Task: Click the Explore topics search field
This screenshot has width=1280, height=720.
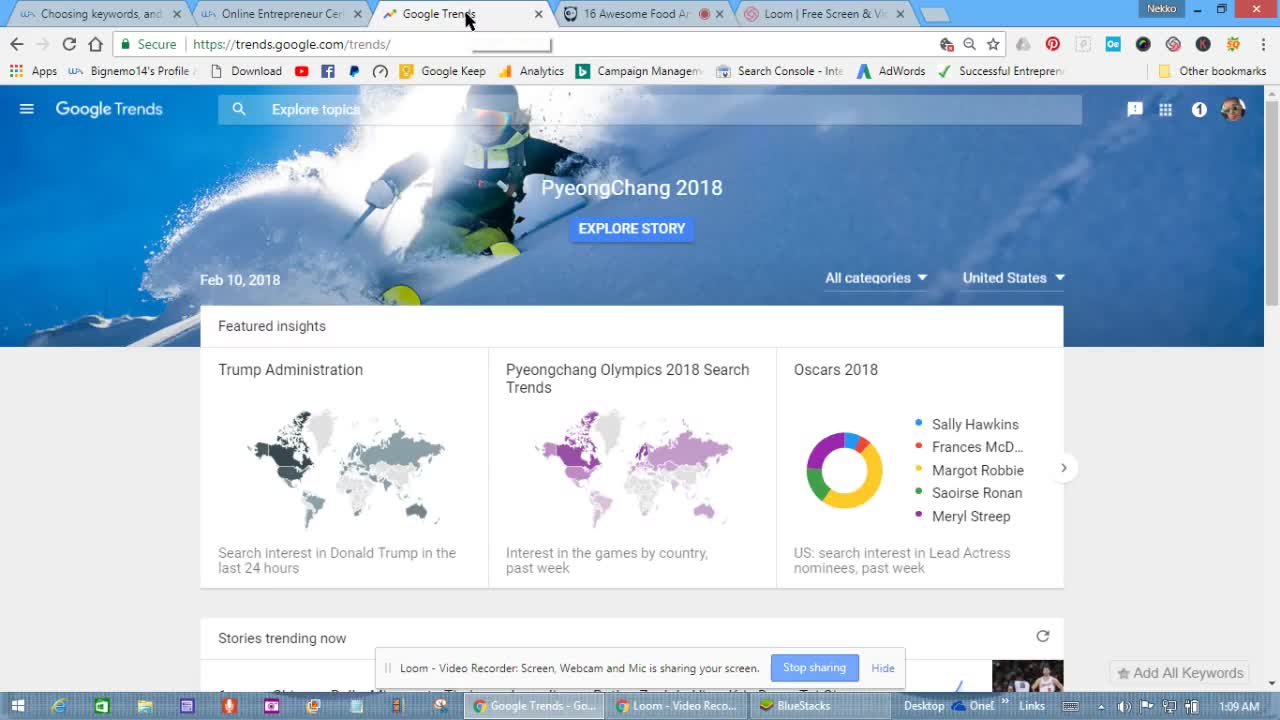Action: [x=650, y=109]
